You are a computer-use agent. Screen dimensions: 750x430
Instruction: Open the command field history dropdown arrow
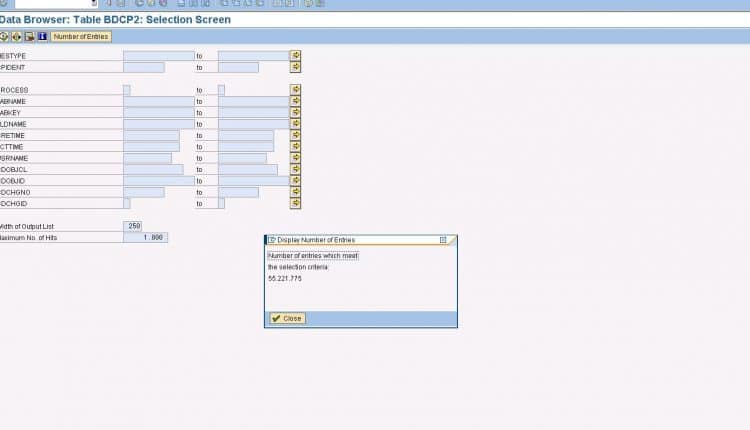click(94, 3)
